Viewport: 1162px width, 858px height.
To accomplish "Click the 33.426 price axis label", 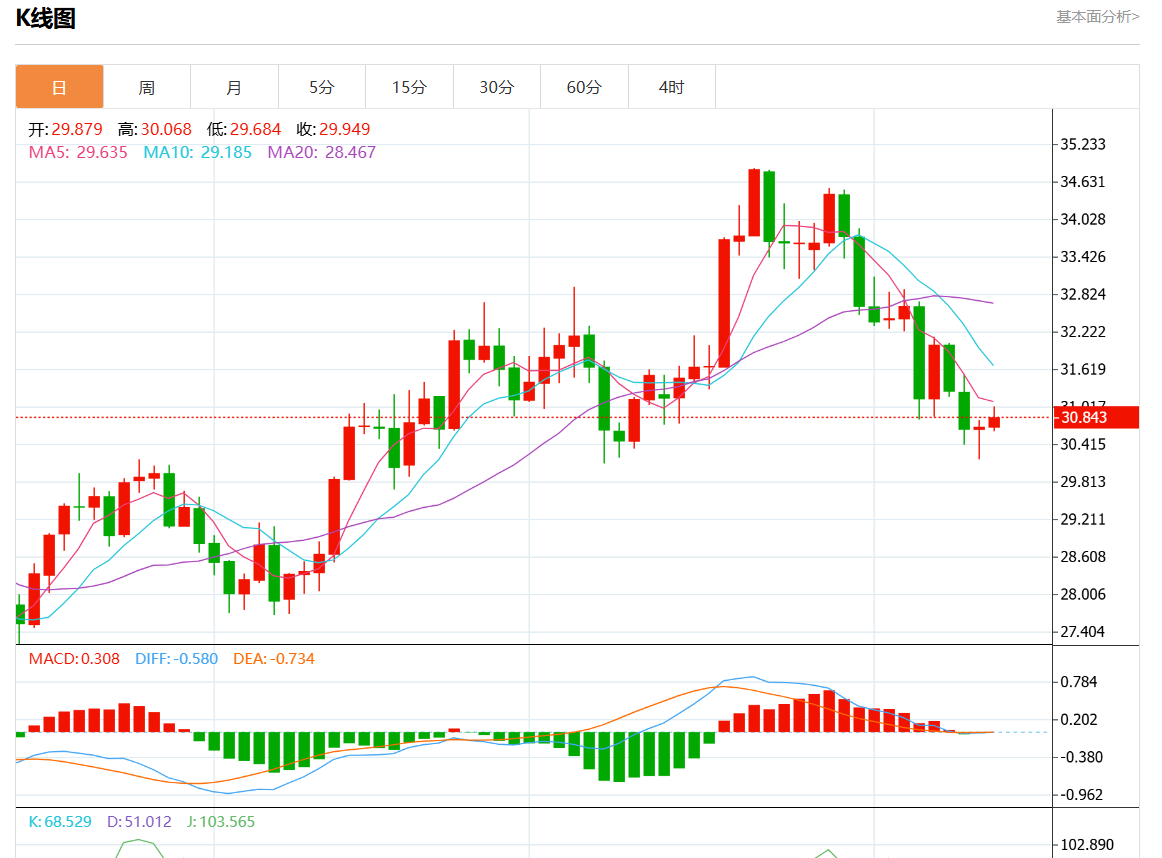I will tap(1083, 257).
